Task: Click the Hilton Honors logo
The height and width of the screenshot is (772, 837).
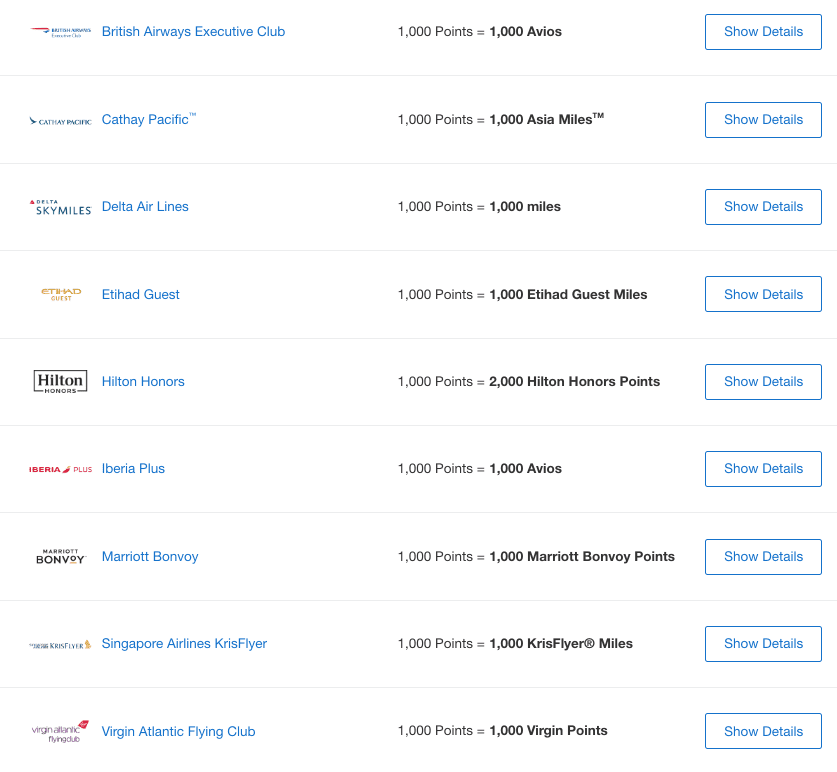Action: coord(58,381)
